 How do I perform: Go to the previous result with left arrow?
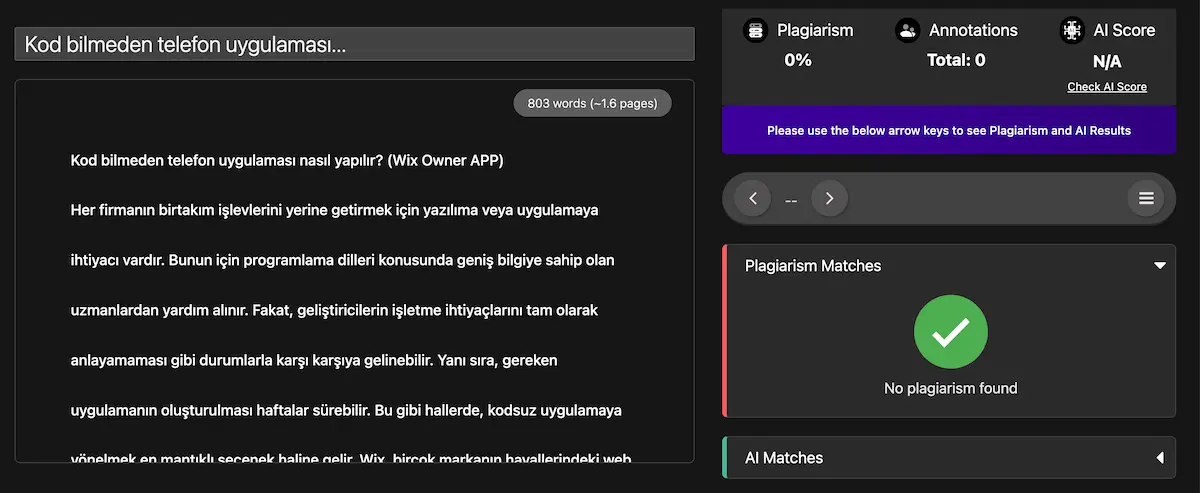tap(753, 199)
